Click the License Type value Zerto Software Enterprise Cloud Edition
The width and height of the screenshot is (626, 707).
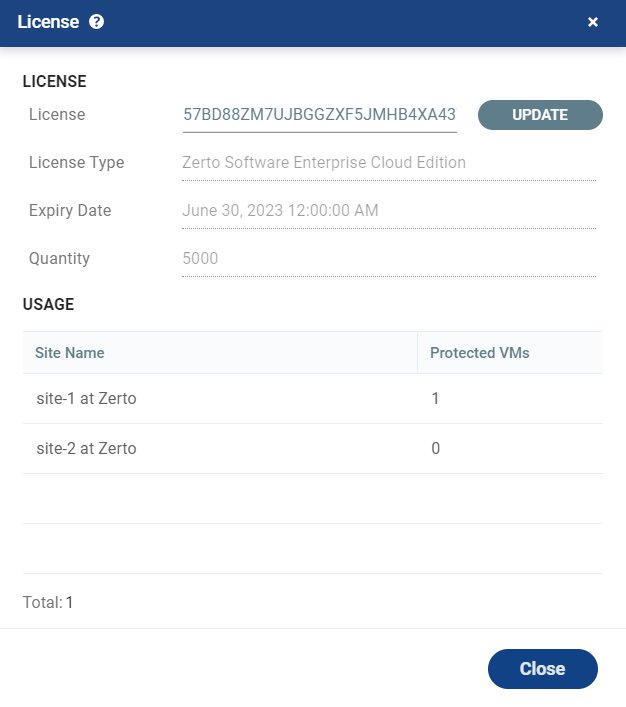pos(324,162)
